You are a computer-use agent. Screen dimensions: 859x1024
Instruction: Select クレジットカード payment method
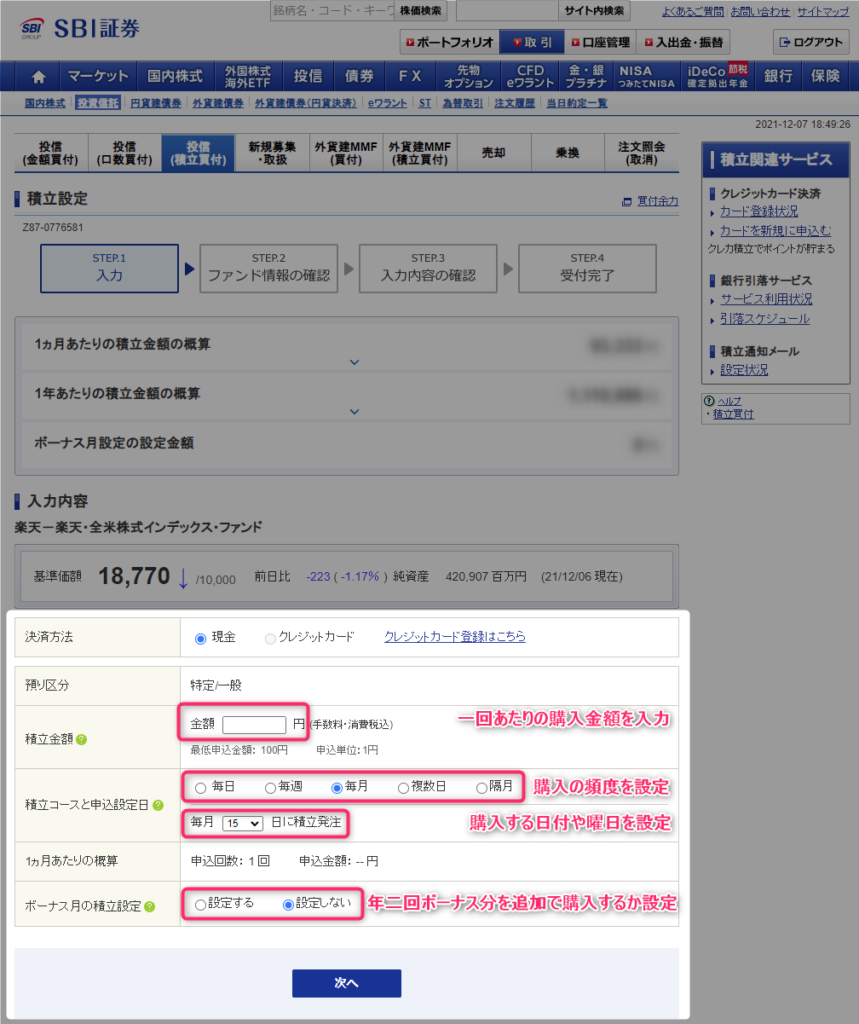(270, 638)
